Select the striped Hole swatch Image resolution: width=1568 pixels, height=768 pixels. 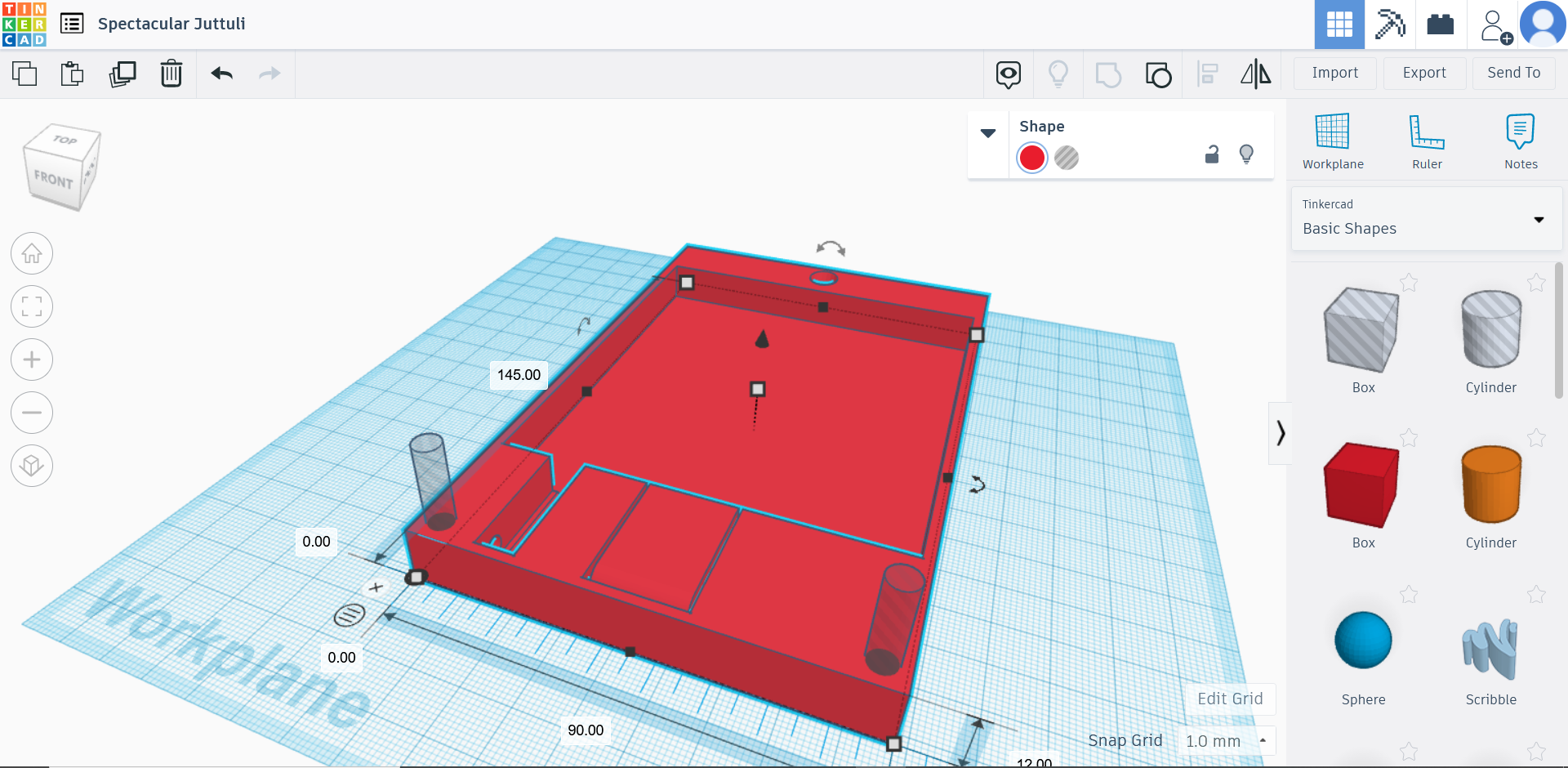pos(1067,158)
